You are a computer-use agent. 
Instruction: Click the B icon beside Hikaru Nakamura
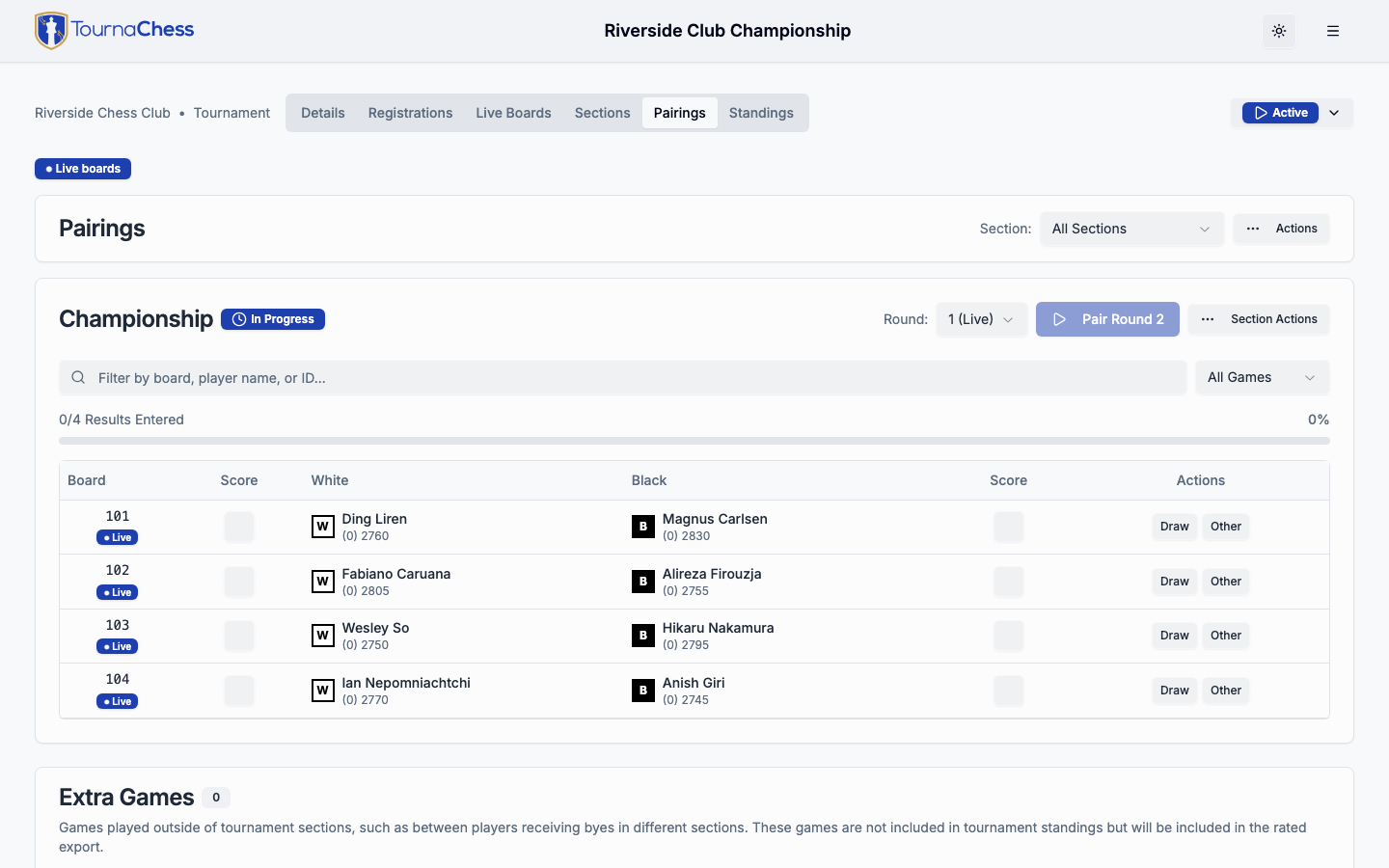643,636
